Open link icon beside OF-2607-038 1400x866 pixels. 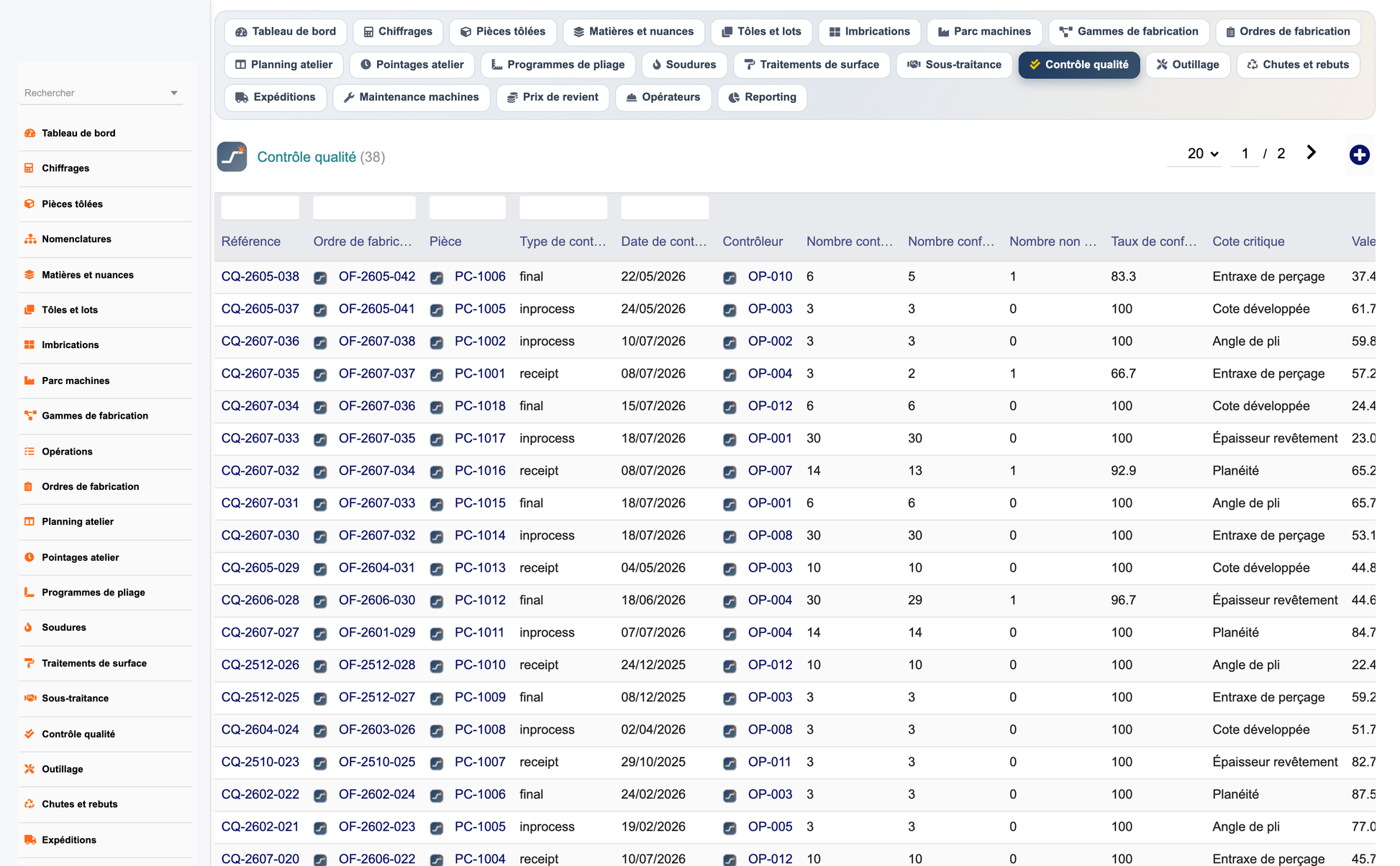click(321, 342)
